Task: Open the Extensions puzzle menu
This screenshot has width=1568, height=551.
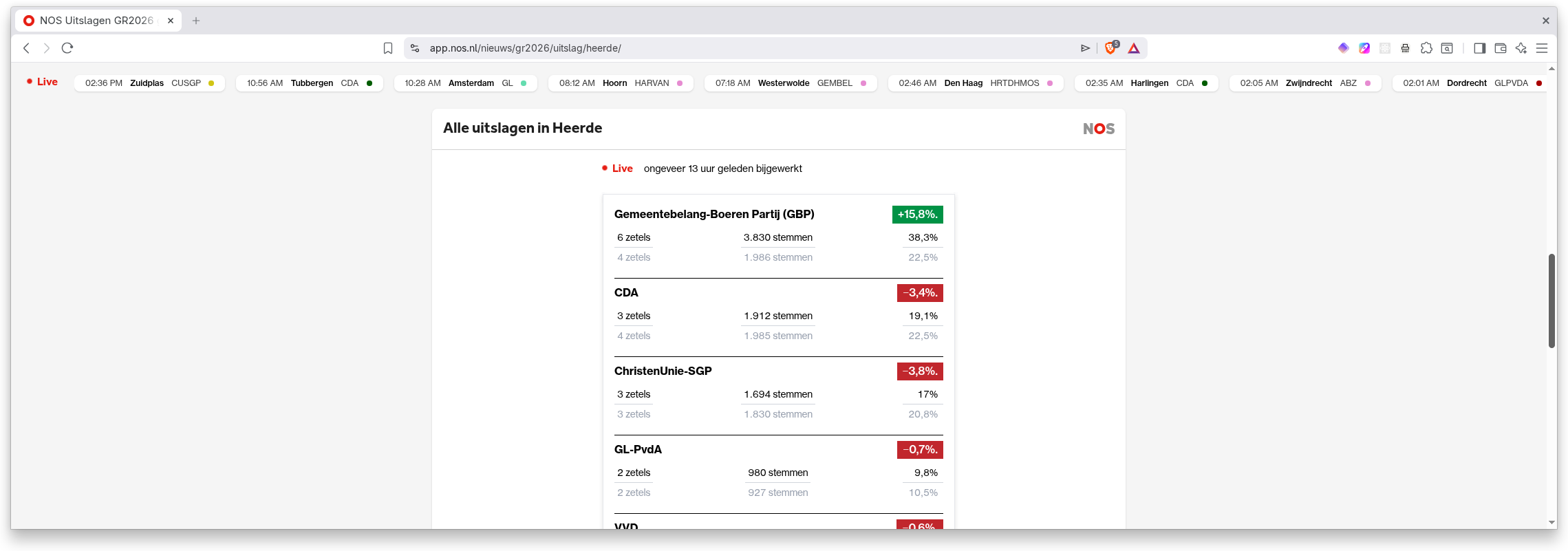Action: [1426, 48]
